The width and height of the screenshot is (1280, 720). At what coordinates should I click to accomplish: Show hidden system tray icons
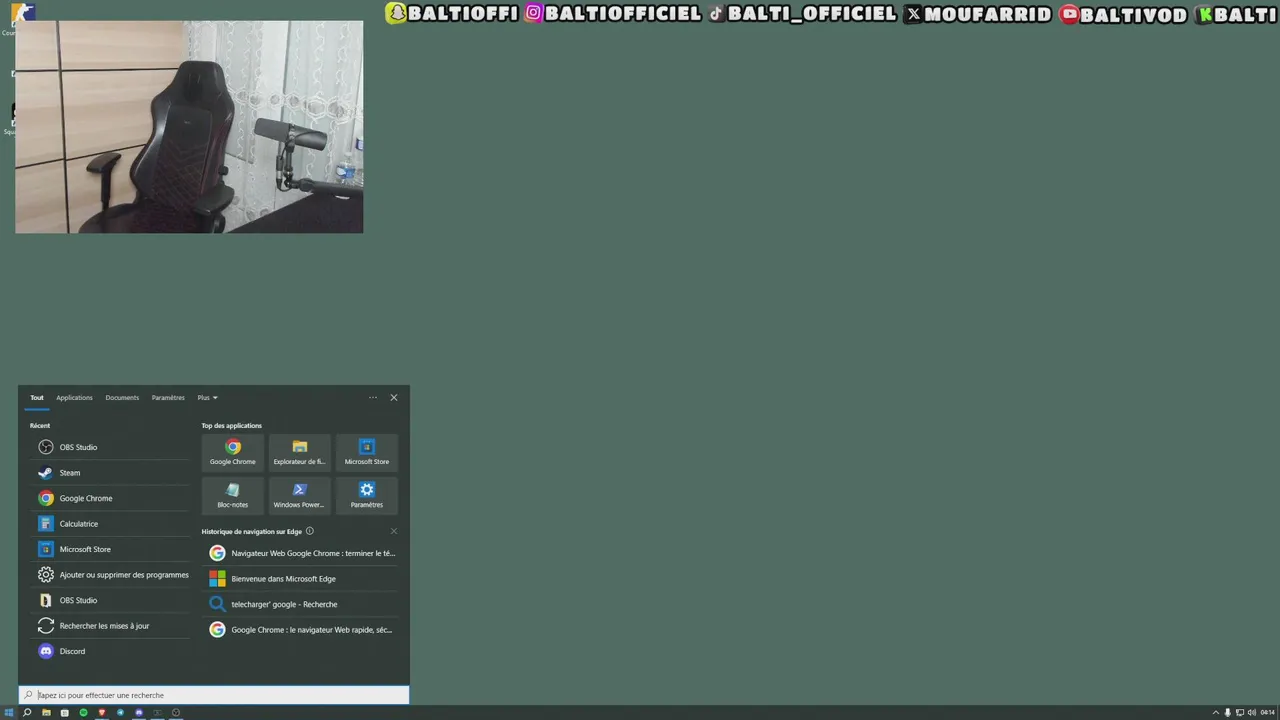[x=1216, y=713]
